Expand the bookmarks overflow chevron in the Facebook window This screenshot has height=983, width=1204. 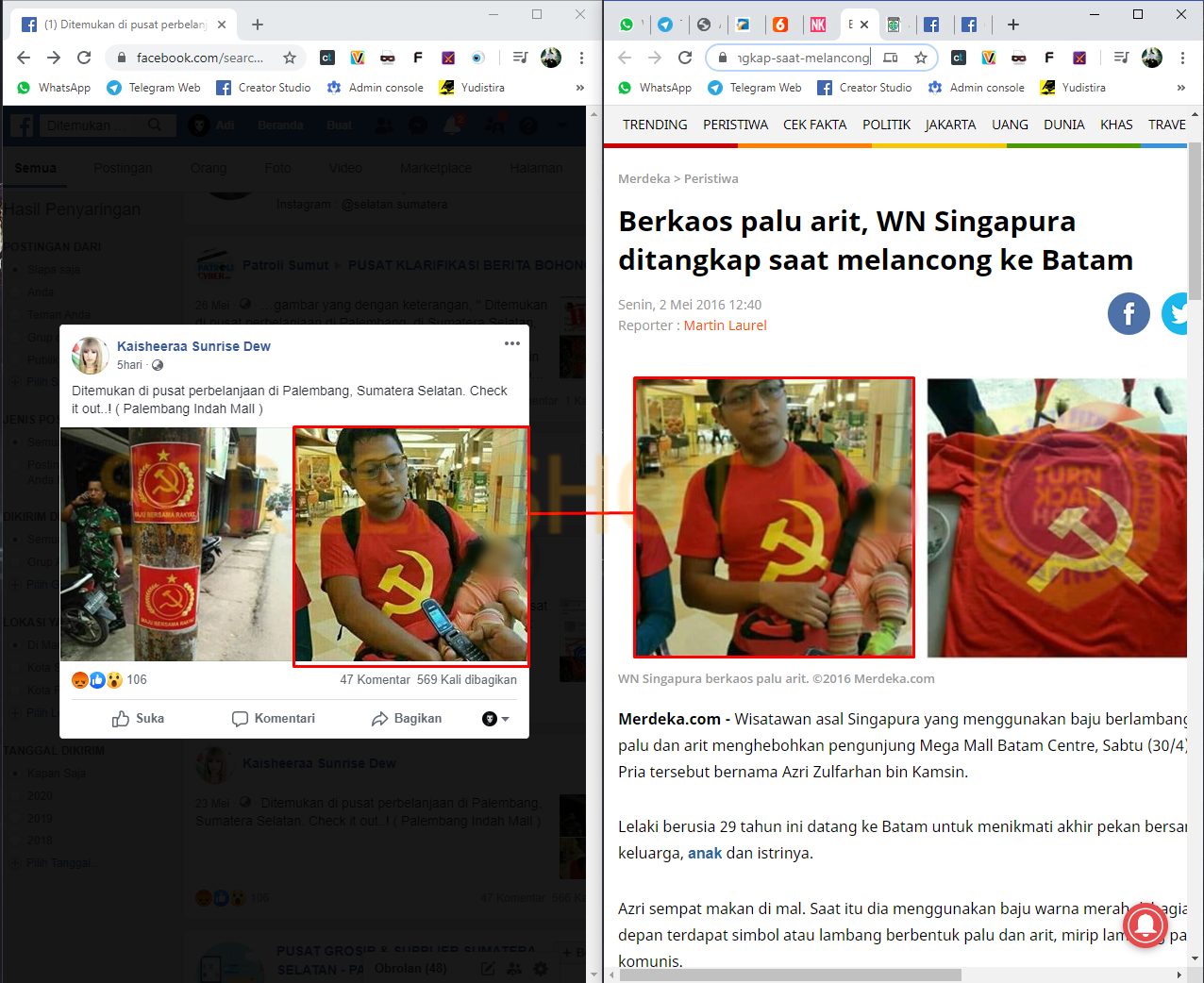580,88
